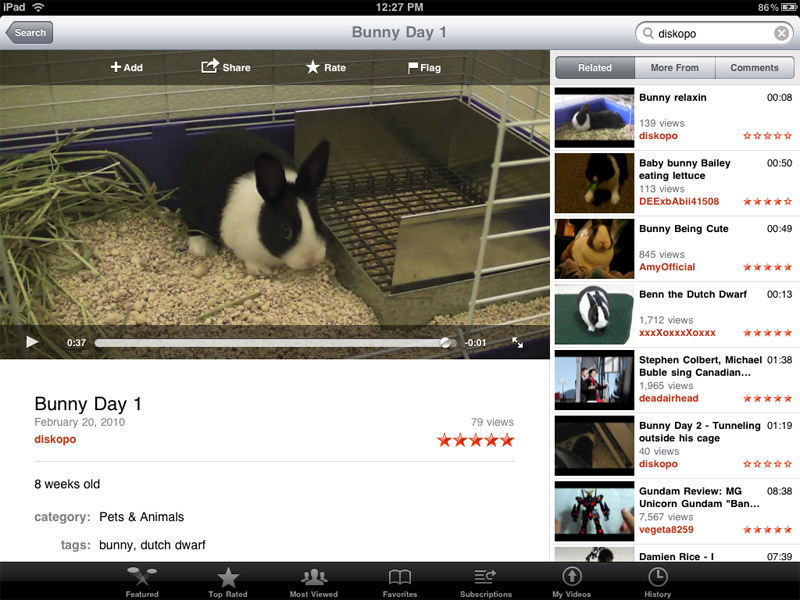Screen dimensions: 800x600
Task: Select Bunny Day 2 - Tunneling title
Action: click(699, 432)
